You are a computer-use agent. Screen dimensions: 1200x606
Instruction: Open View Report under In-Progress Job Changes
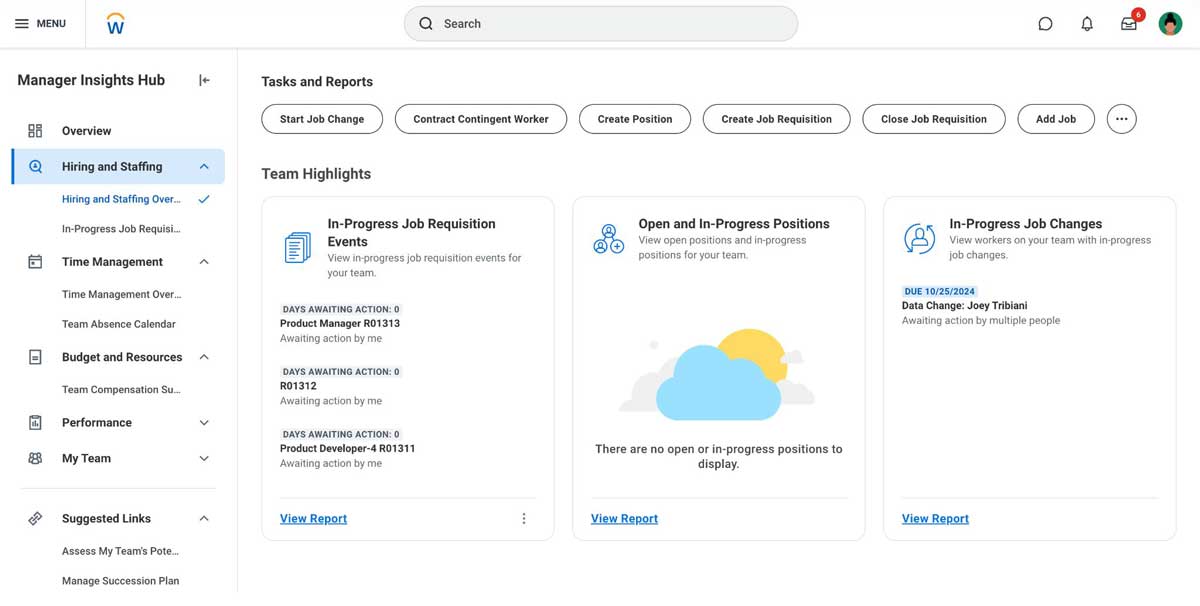[935, 518]
